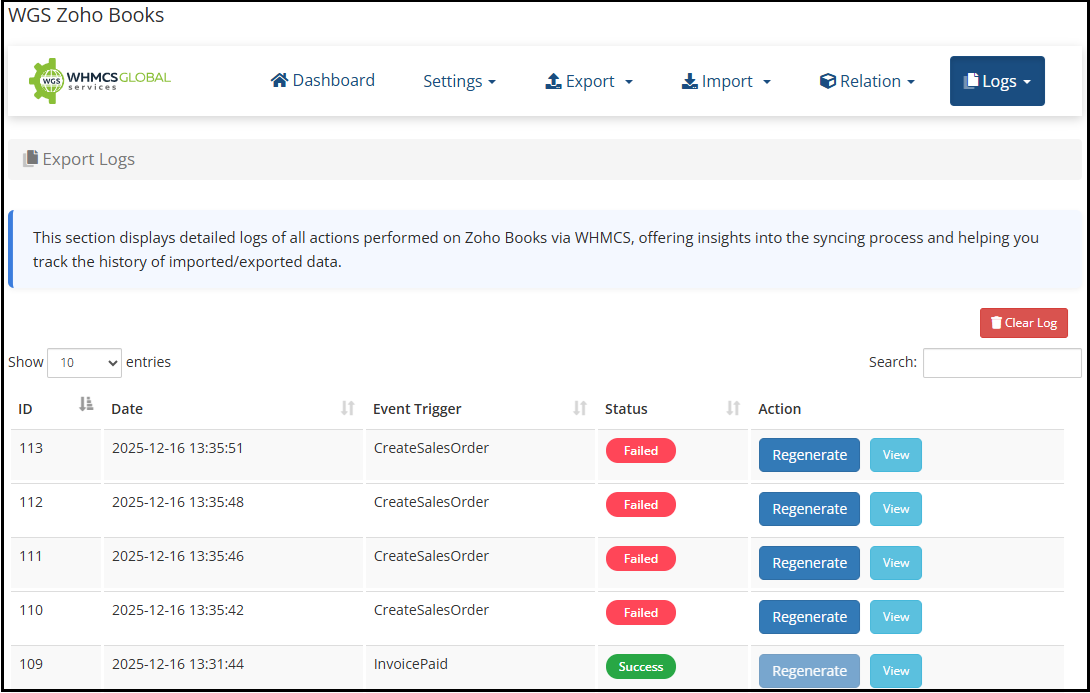
Task: Sort by Status column arrows icon
Action: (x=733, y=408)
